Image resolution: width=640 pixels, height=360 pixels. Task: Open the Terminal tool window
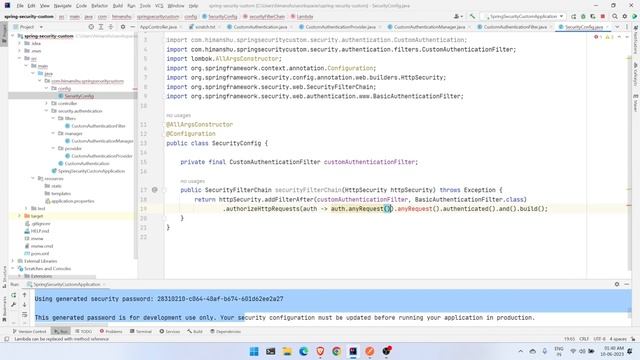(x=141, y=331)
